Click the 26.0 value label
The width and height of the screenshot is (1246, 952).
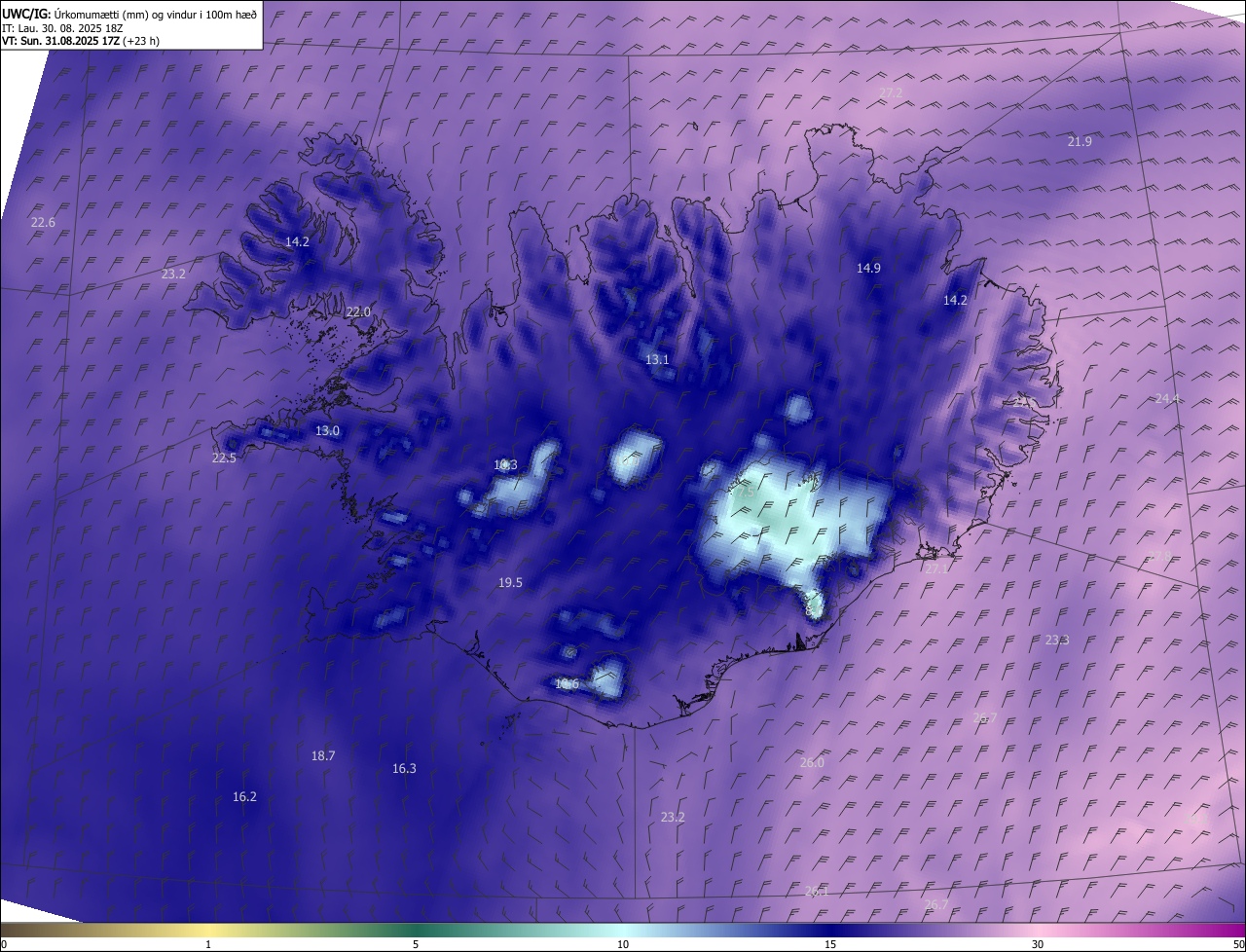click(x=812, y=762)
